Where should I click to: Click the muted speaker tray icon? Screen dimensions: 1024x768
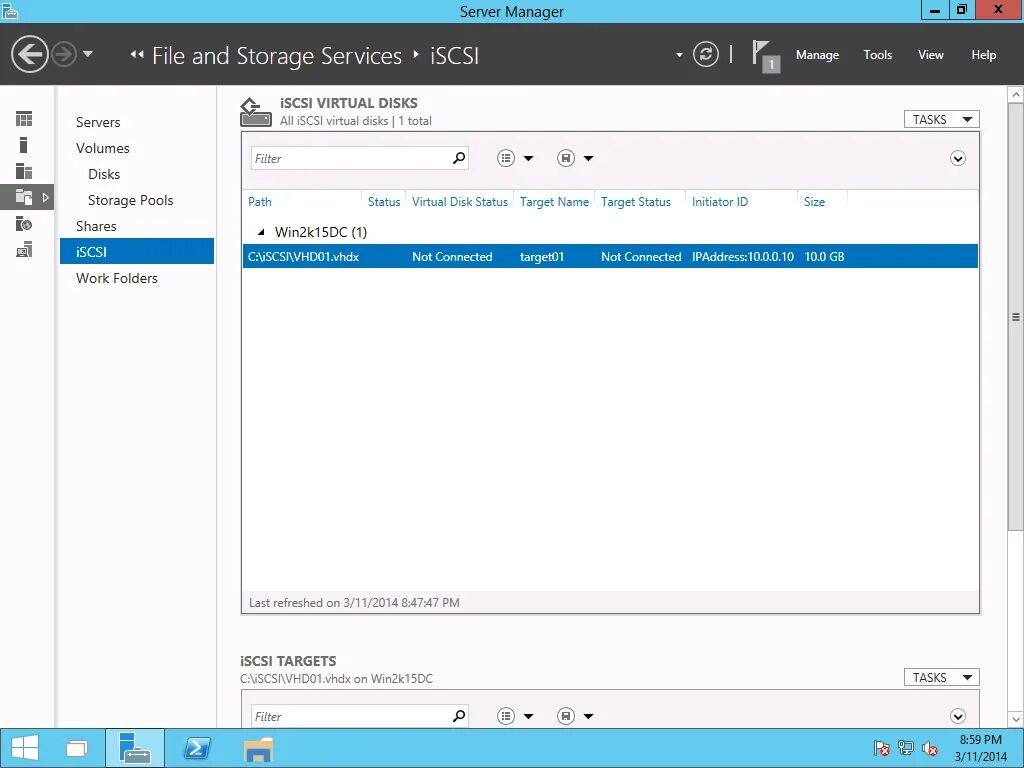(930, 748)
